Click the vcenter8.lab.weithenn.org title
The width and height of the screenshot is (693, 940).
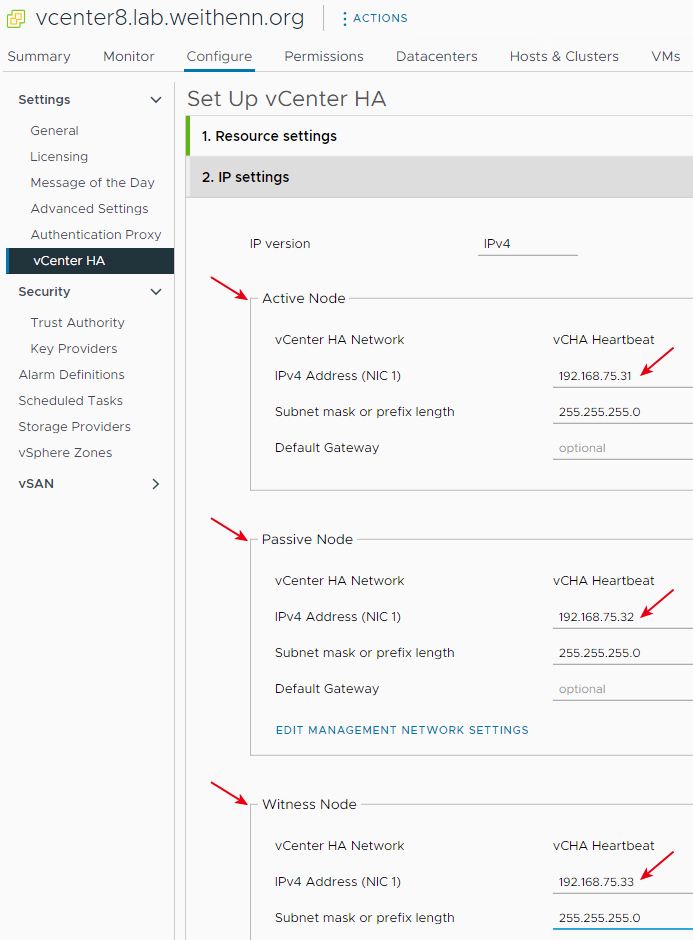tap(170, 18)
